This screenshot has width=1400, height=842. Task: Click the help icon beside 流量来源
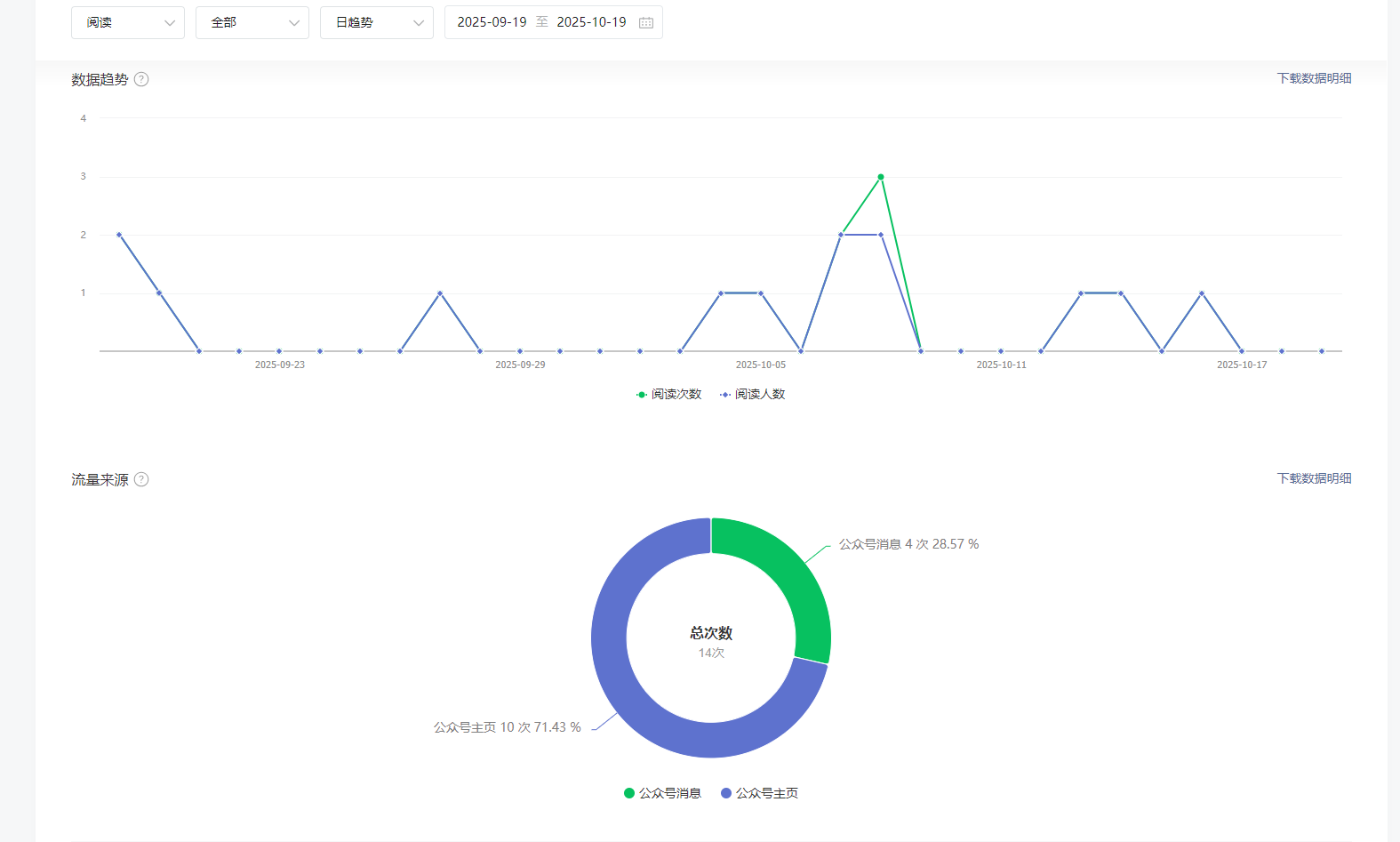141,479
